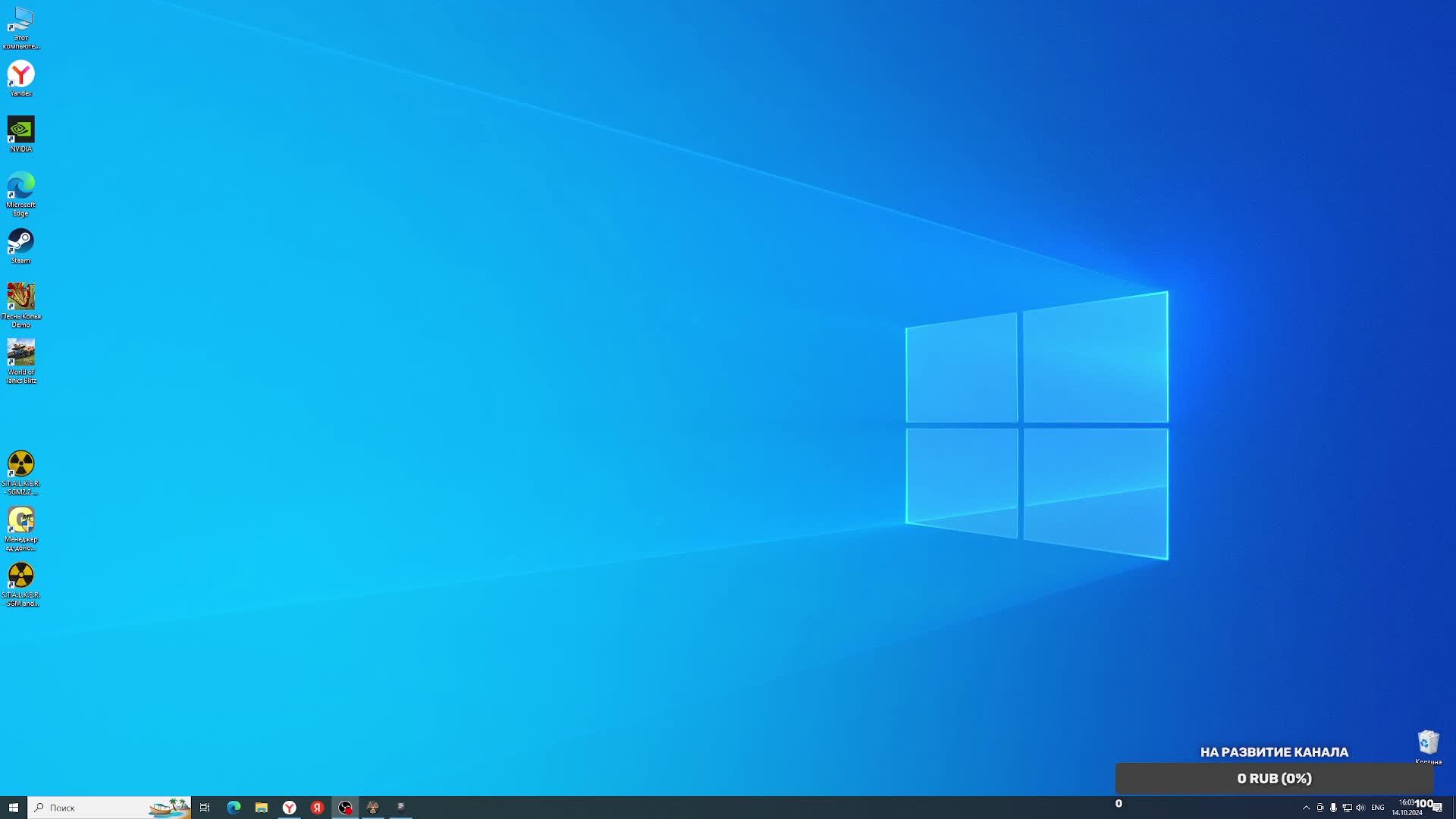Open the red Yandex "Я" taskbar app
This screenshot has width=1456, height=819.
tap(317, 808)
